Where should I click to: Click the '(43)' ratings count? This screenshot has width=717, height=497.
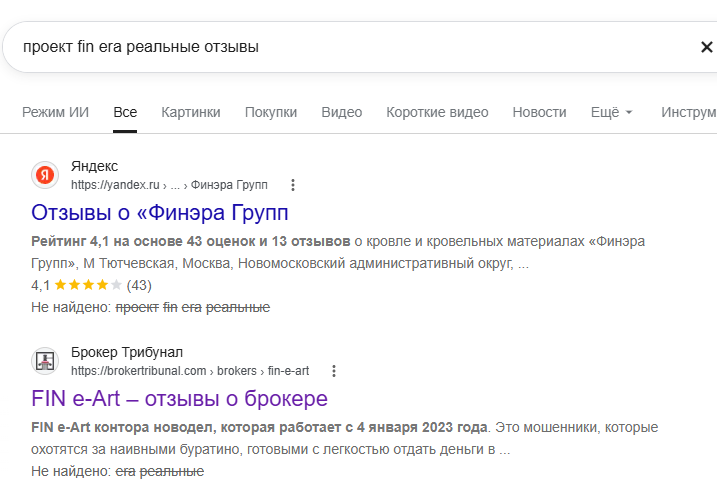click(139, 285)
